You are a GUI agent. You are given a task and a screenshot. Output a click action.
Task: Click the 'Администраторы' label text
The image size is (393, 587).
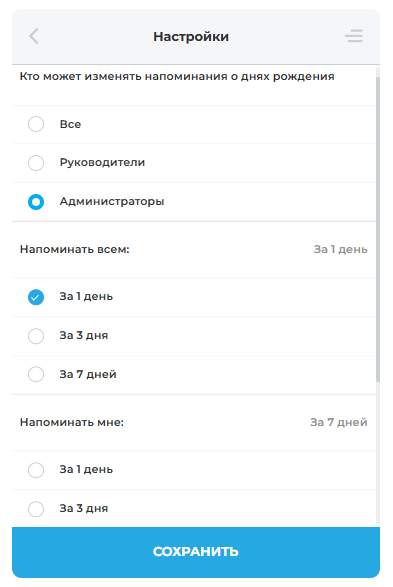click(112, 201)
